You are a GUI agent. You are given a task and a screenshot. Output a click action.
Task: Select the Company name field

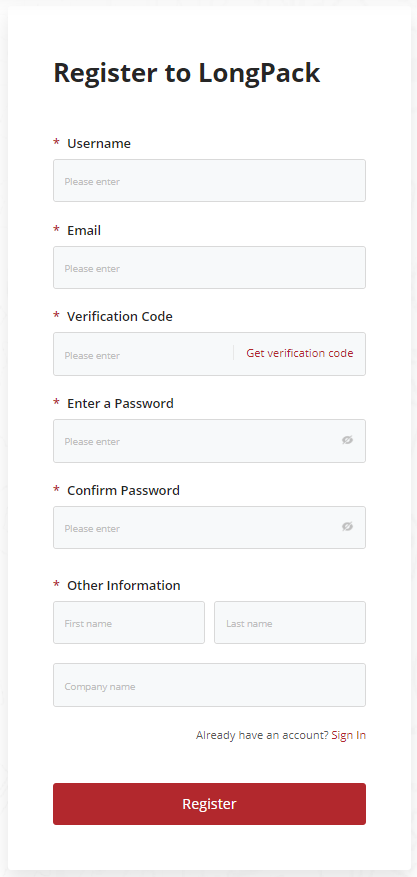[210, 685]
